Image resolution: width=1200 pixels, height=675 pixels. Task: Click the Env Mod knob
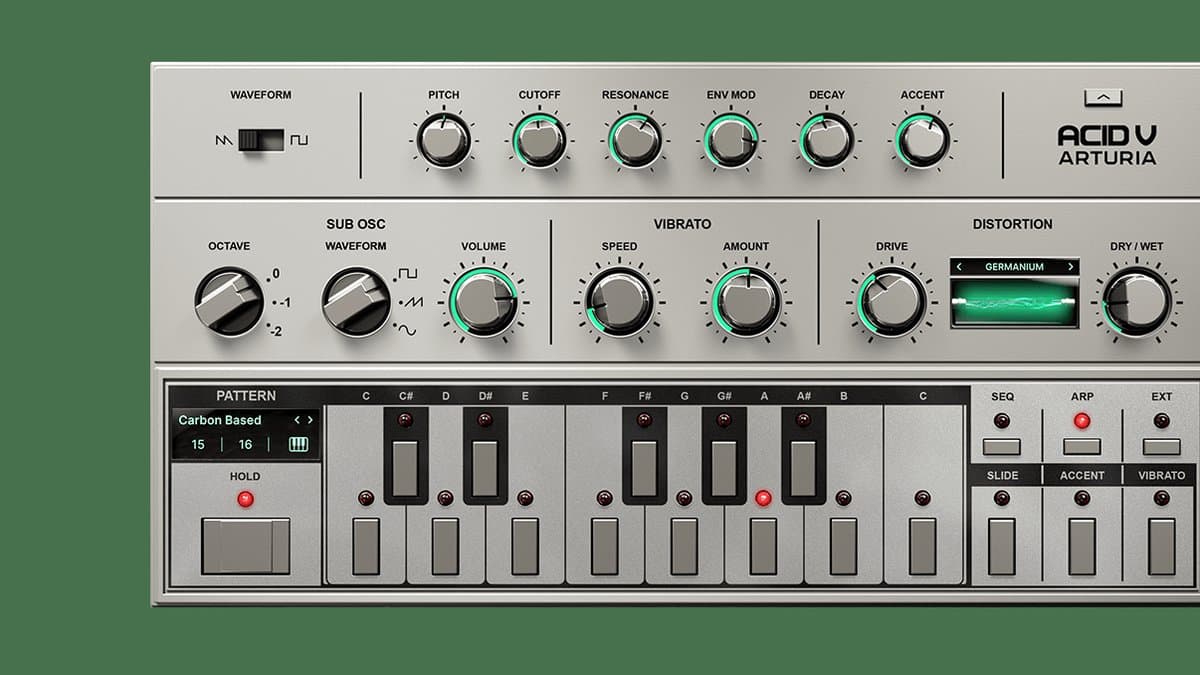point(730,141)
